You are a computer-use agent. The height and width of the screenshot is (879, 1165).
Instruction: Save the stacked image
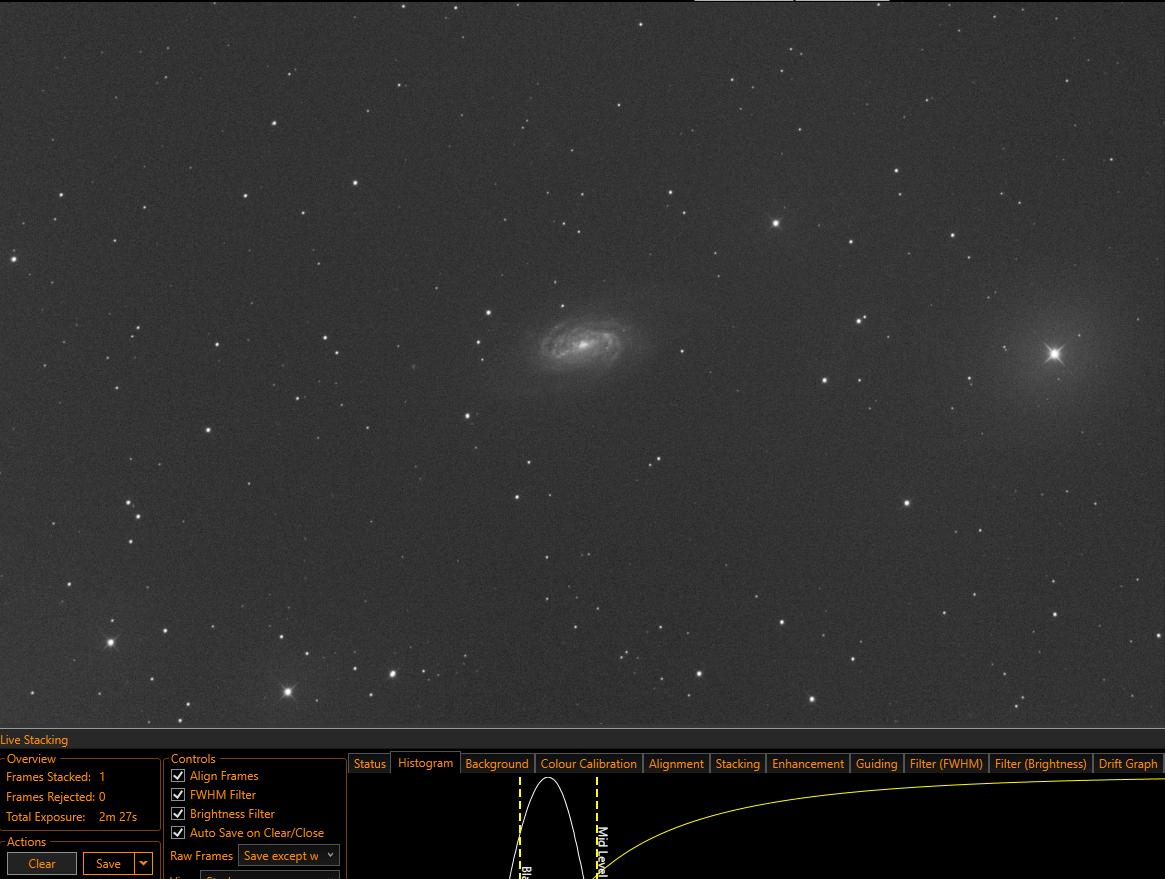(108, 863)
